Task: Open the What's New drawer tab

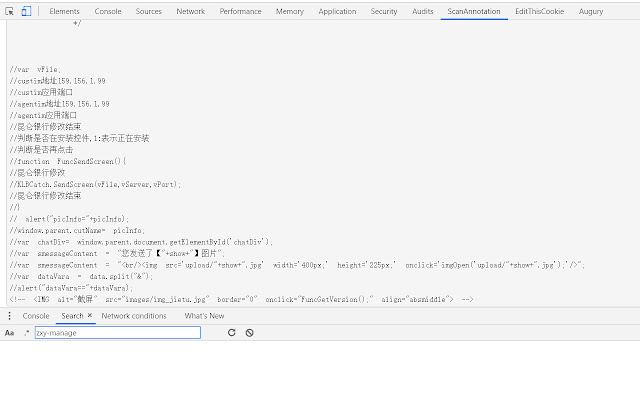Action: pos(204,316)
